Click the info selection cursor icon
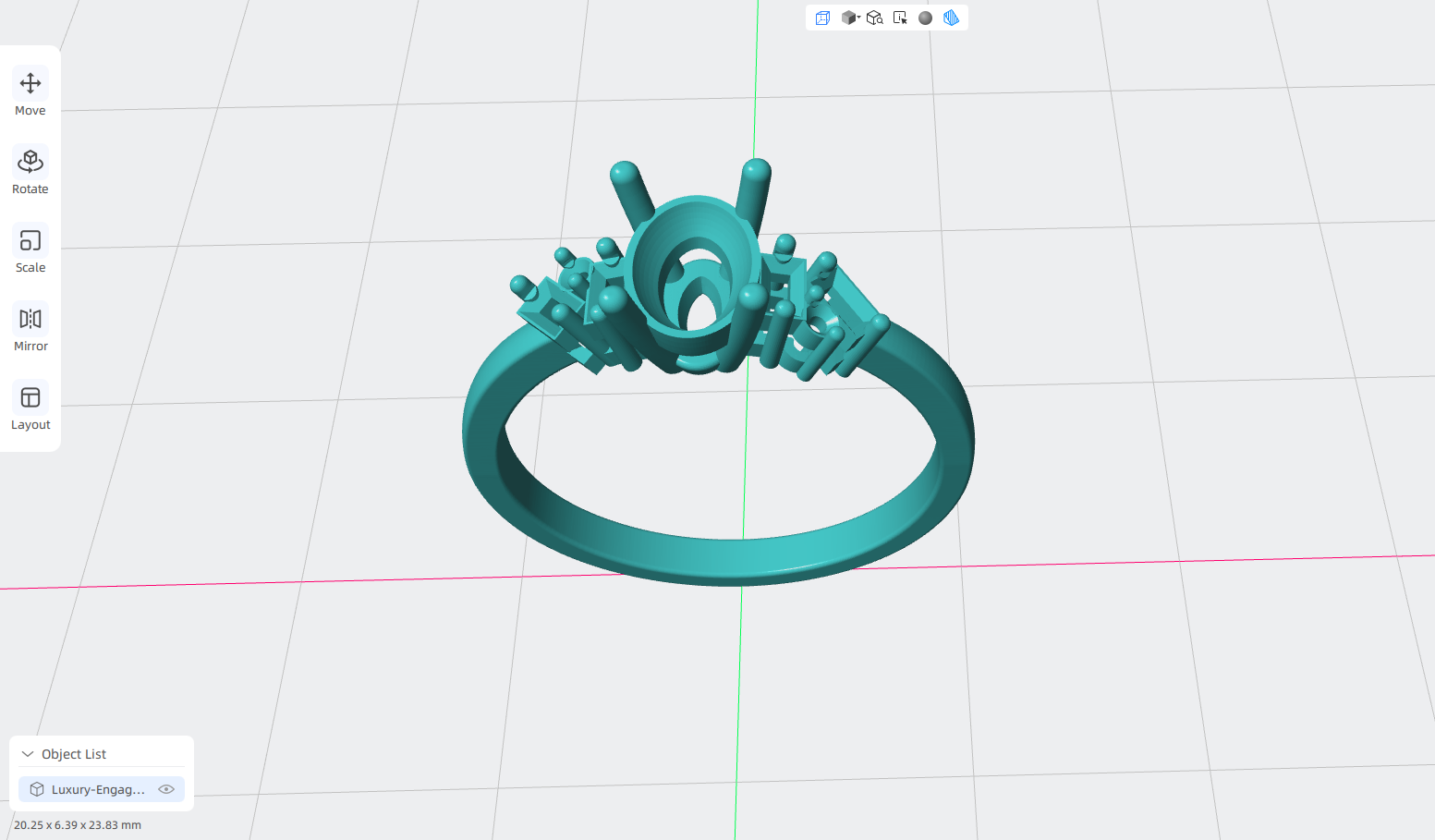The width and height of the screenshot is (1435, 840). pyautogui.click(x=900, y=18)
